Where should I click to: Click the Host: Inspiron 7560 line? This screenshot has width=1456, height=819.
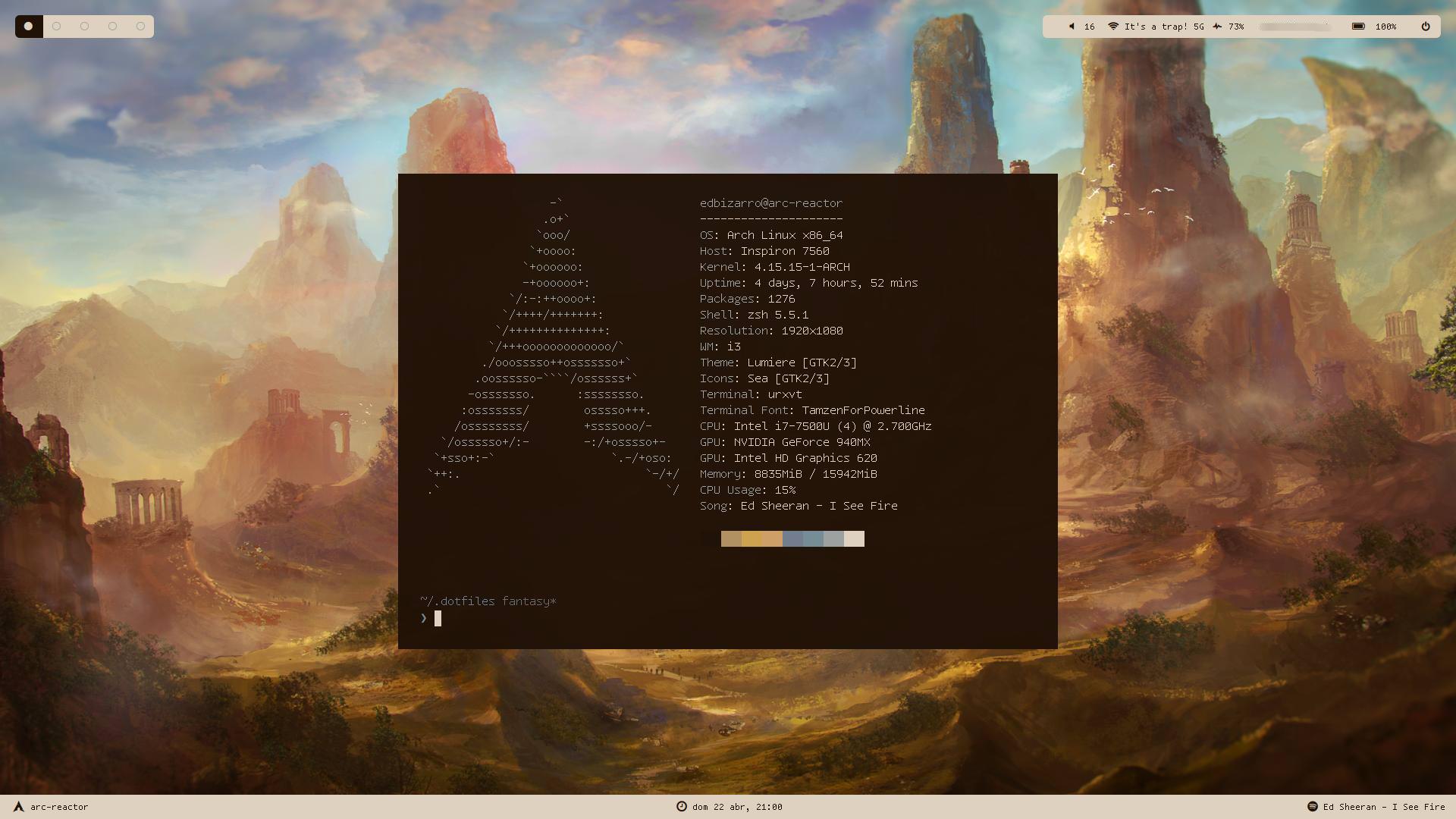click(764, 251)
